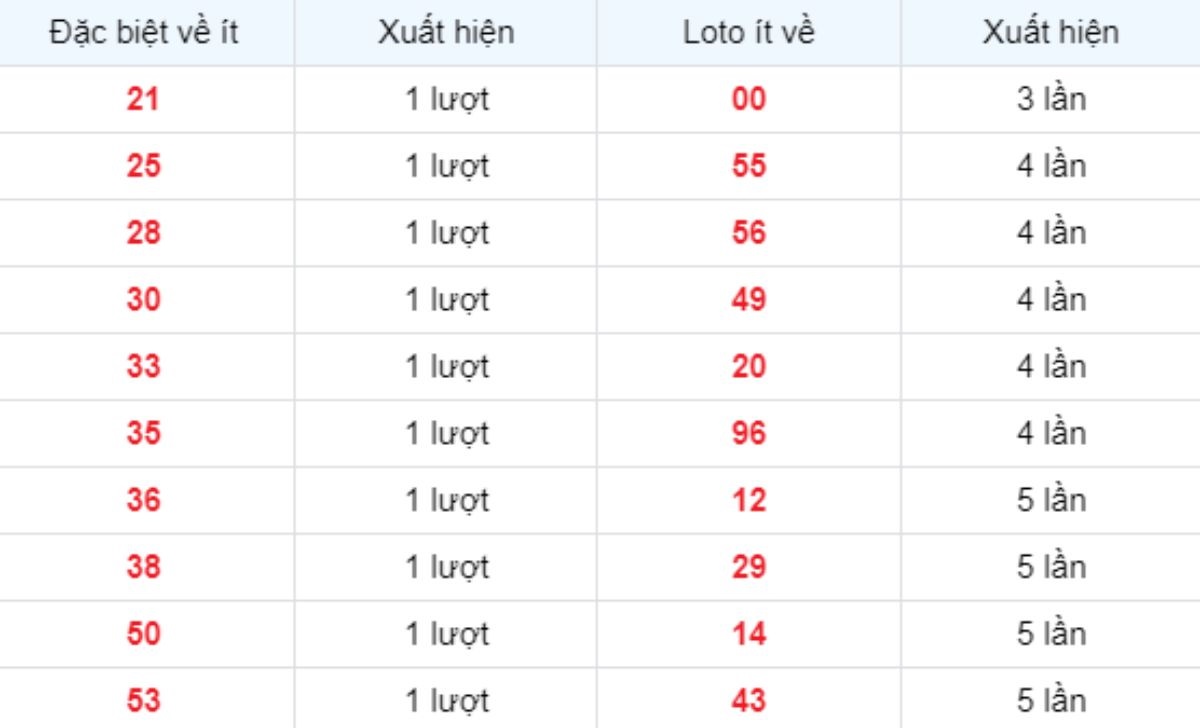Click loto number 56
The image size is (1200, 728).
749,233
